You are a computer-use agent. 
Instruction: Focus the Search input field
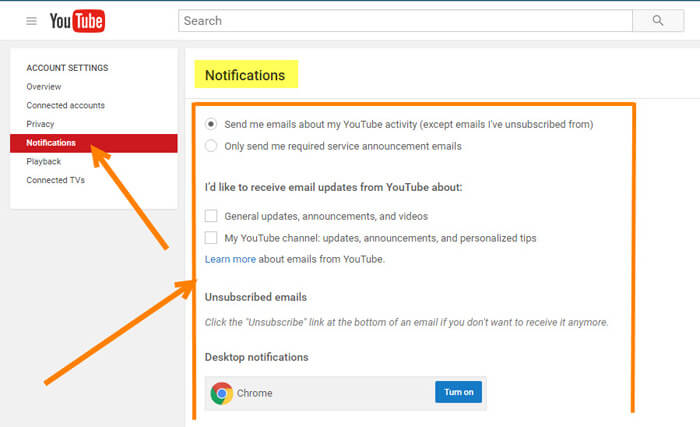coord(405,21)
